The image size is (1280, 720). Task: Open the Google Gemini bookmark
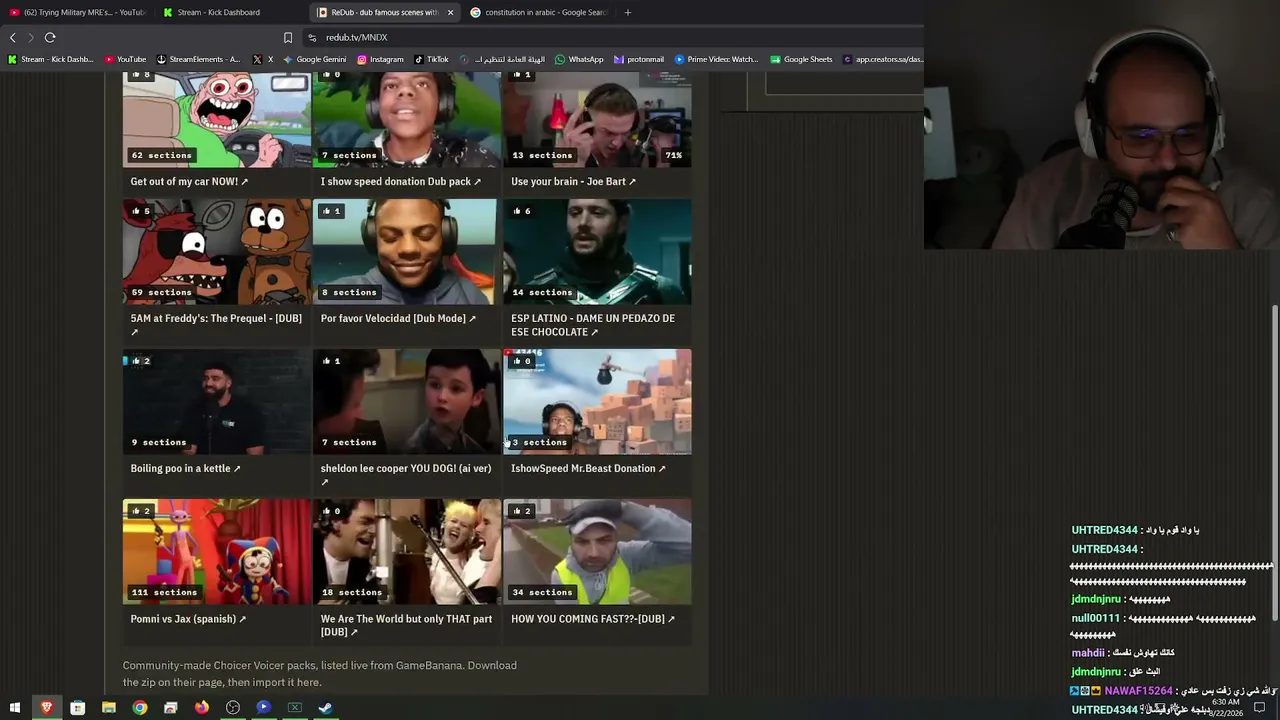click(x=314, y=59)
